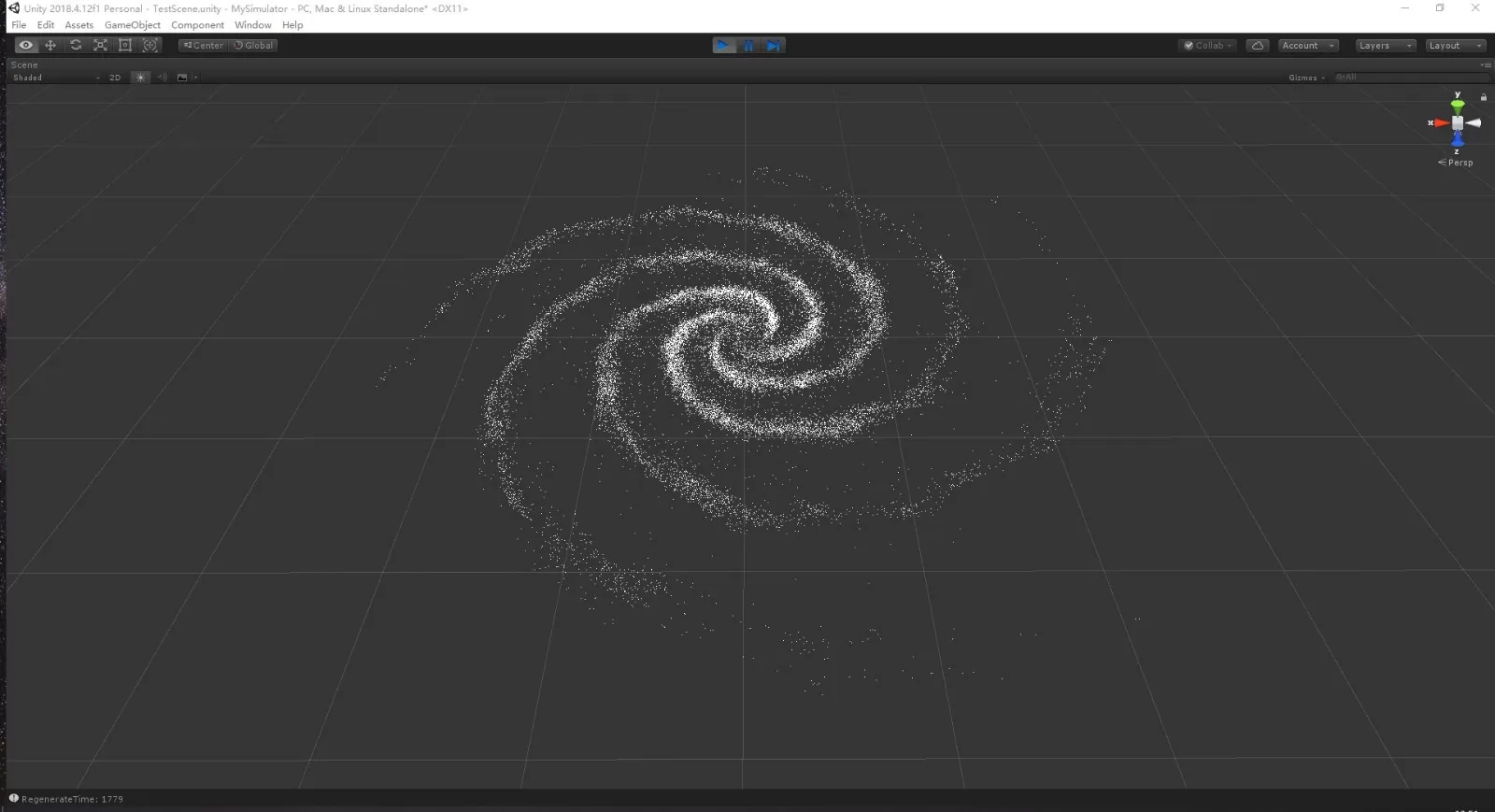Image resolution: width=1495 pixels, height=812 pixels.
Task: Select the View (eye) hand tool
Action: (25, 45)
